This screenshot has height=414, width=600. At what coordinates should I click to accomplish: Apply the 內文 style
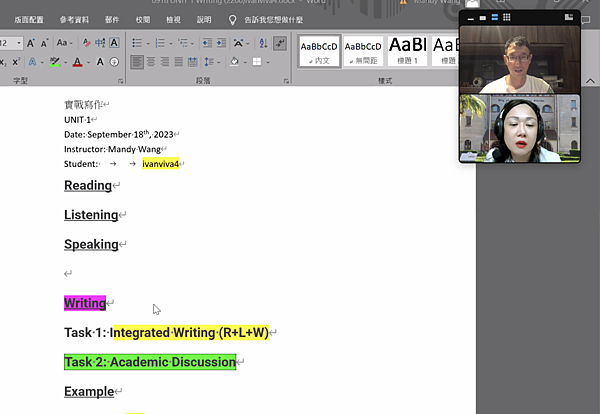pyautogui.click(x=319, y=51)
